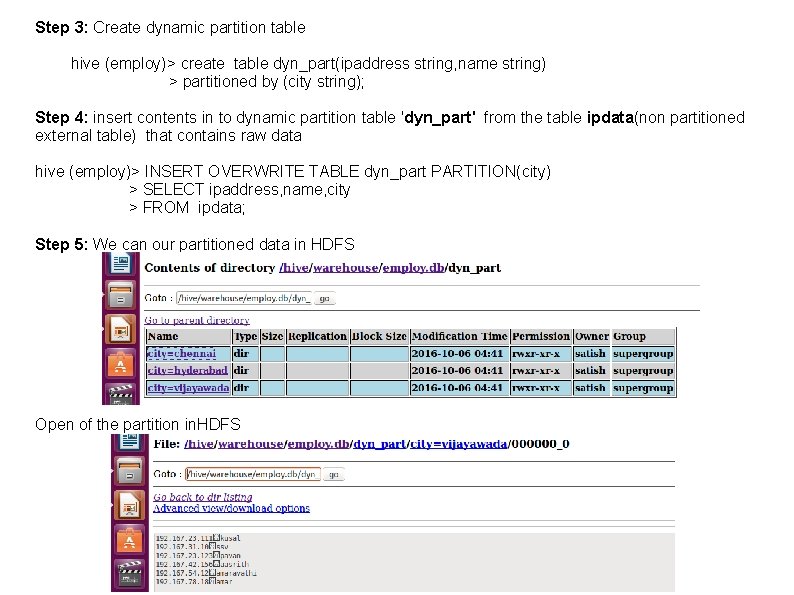Follow /hive link in Contents of directory heading

coord(294,268)
